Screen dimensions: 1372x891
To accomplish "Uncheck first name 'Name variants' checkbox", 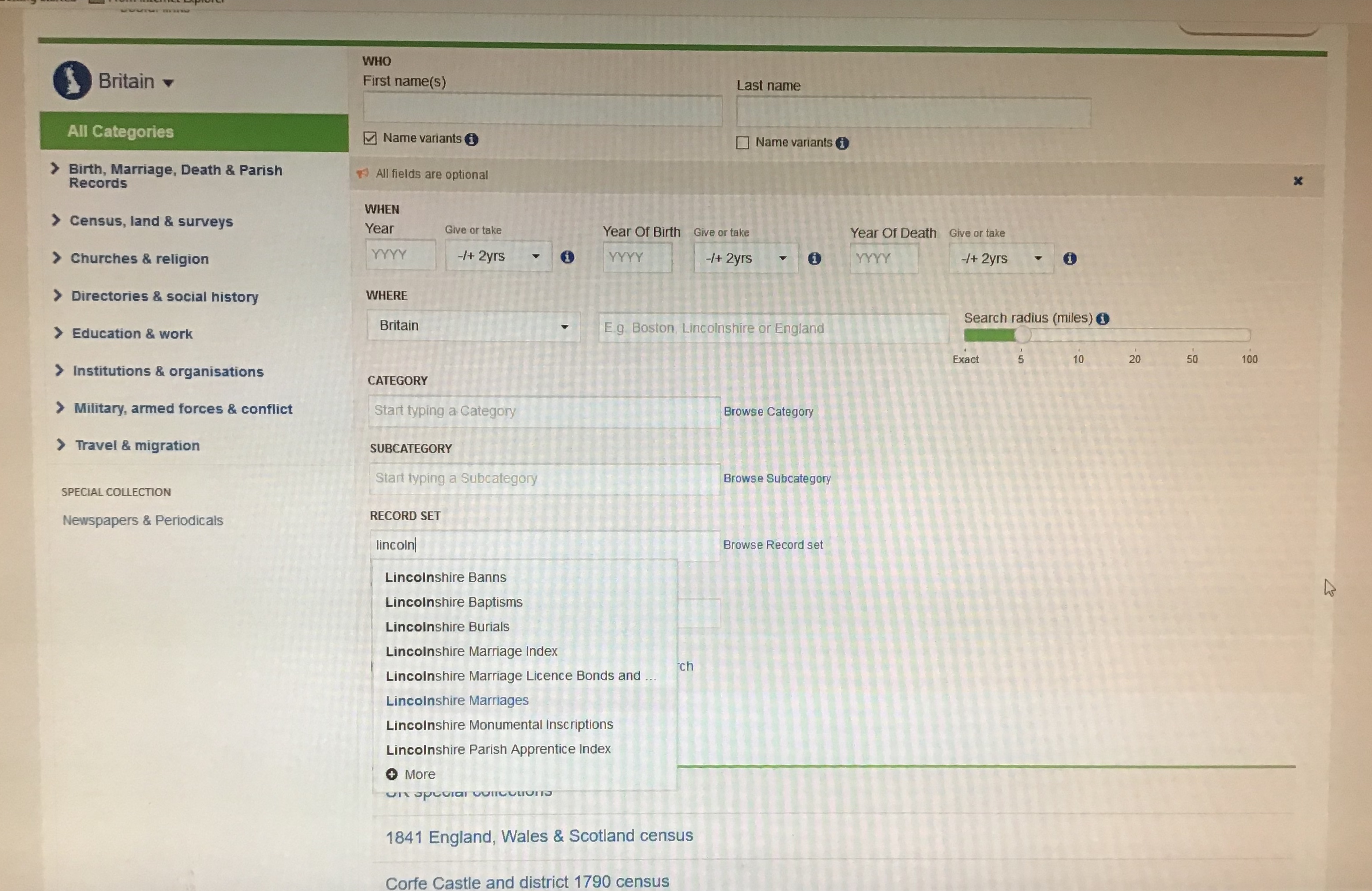I will tap(370, 139).
